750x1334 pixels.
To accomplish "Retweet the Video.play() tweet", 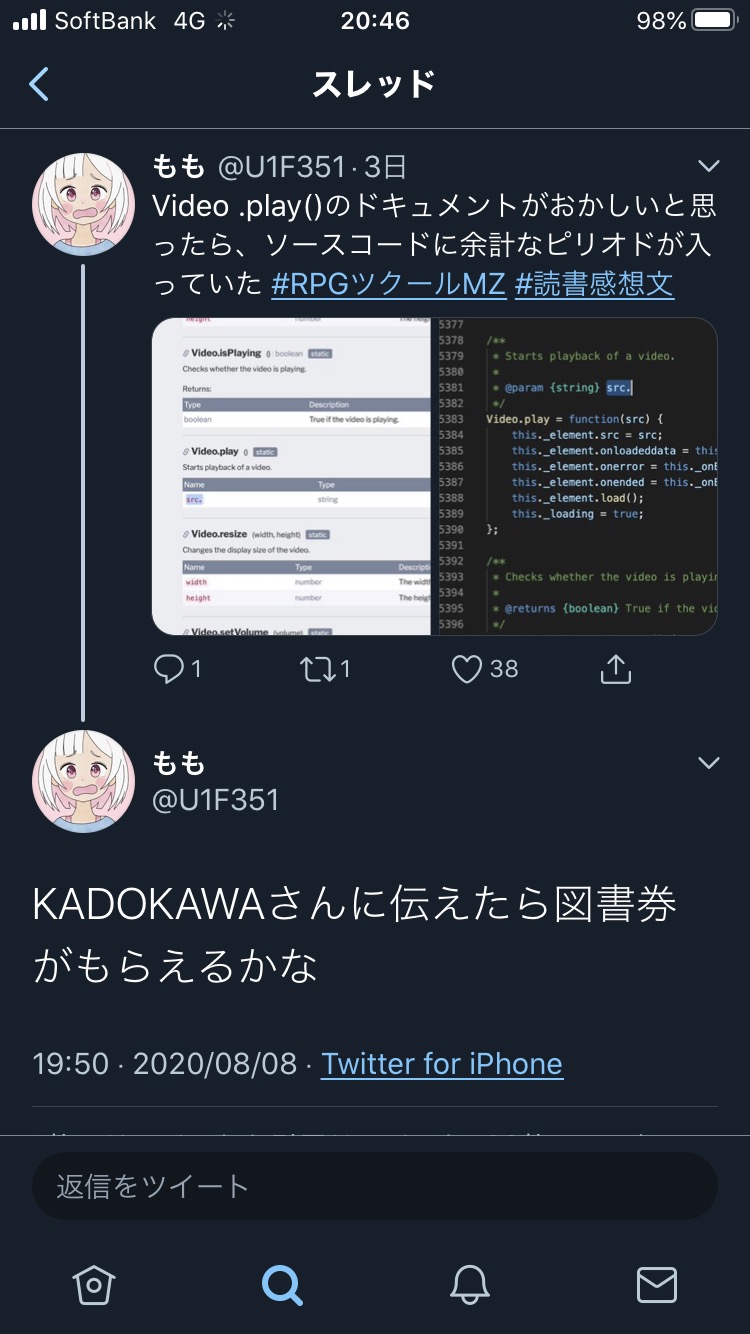I will click(x=318, y=669).
